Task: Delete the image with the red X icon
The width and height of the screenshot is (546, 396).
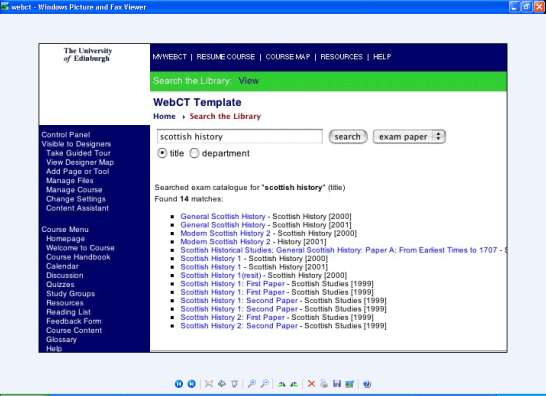Action: [311, 384]
